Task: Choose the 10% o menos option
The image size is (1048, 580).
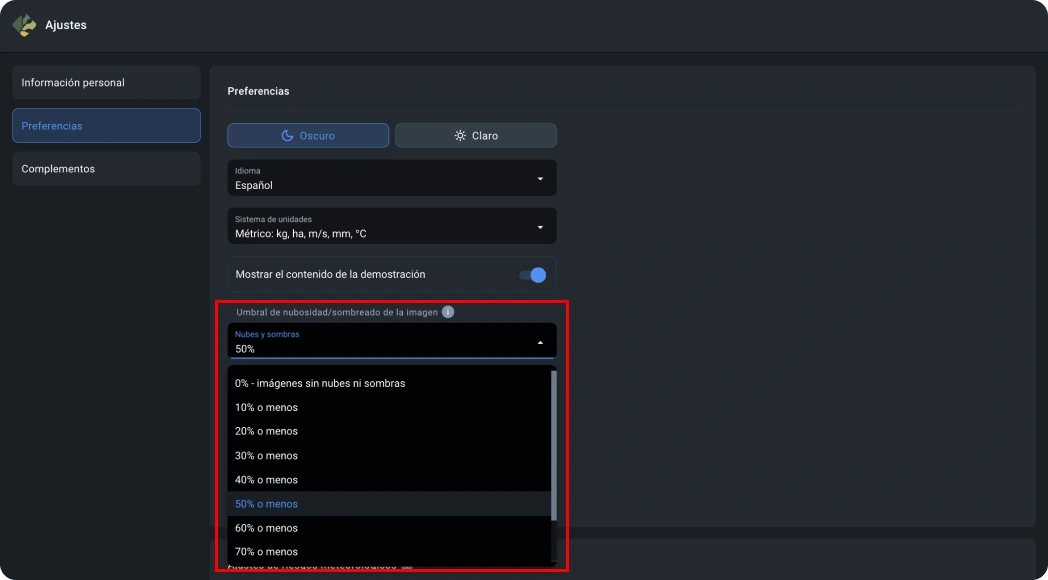Action: [266, 408]
